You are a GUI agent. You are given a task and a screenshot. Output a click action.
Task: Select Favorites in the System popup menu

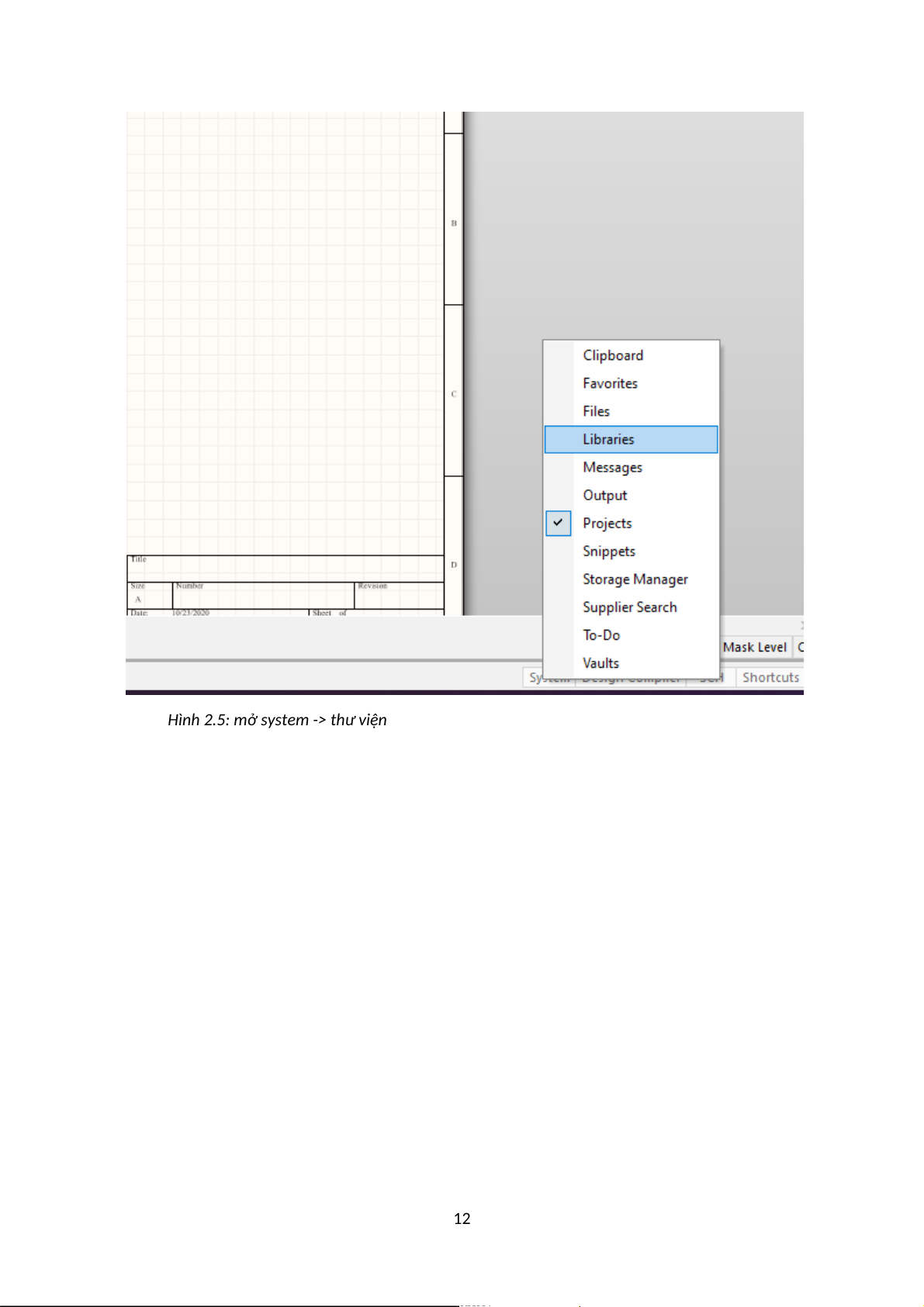coord(610,383)
